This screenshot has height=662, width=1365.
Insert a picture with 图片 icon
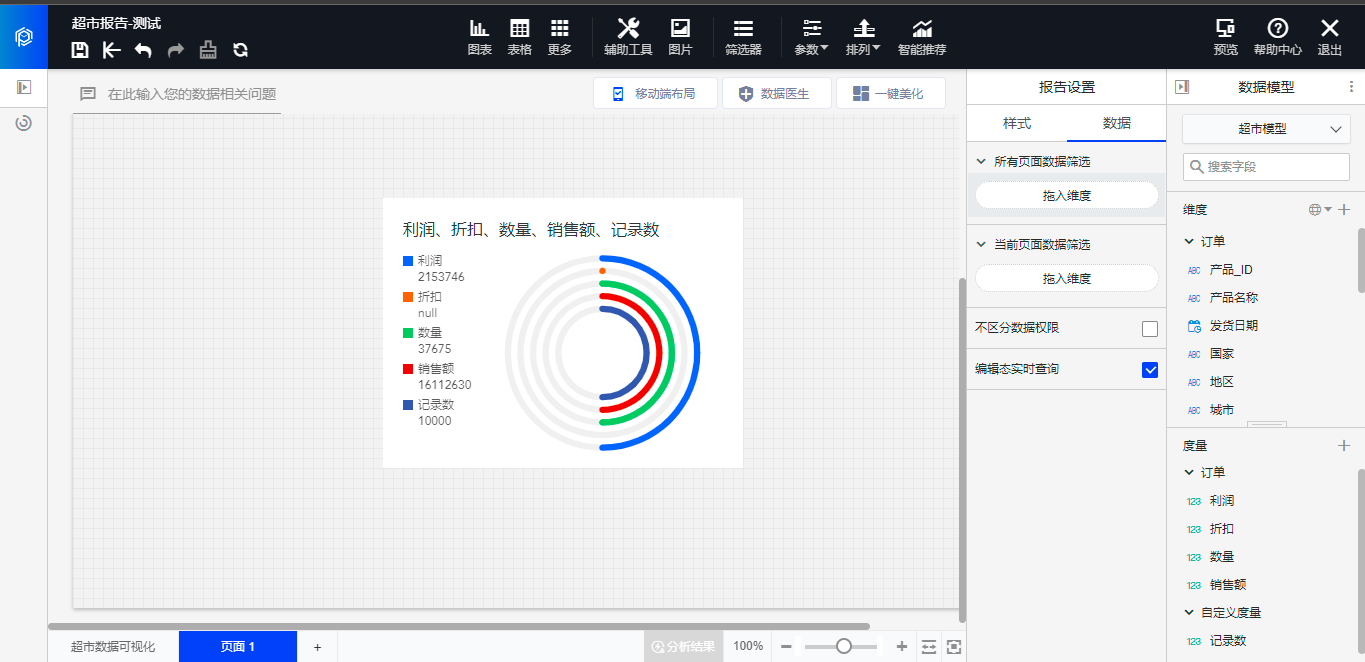click(680, 36)
